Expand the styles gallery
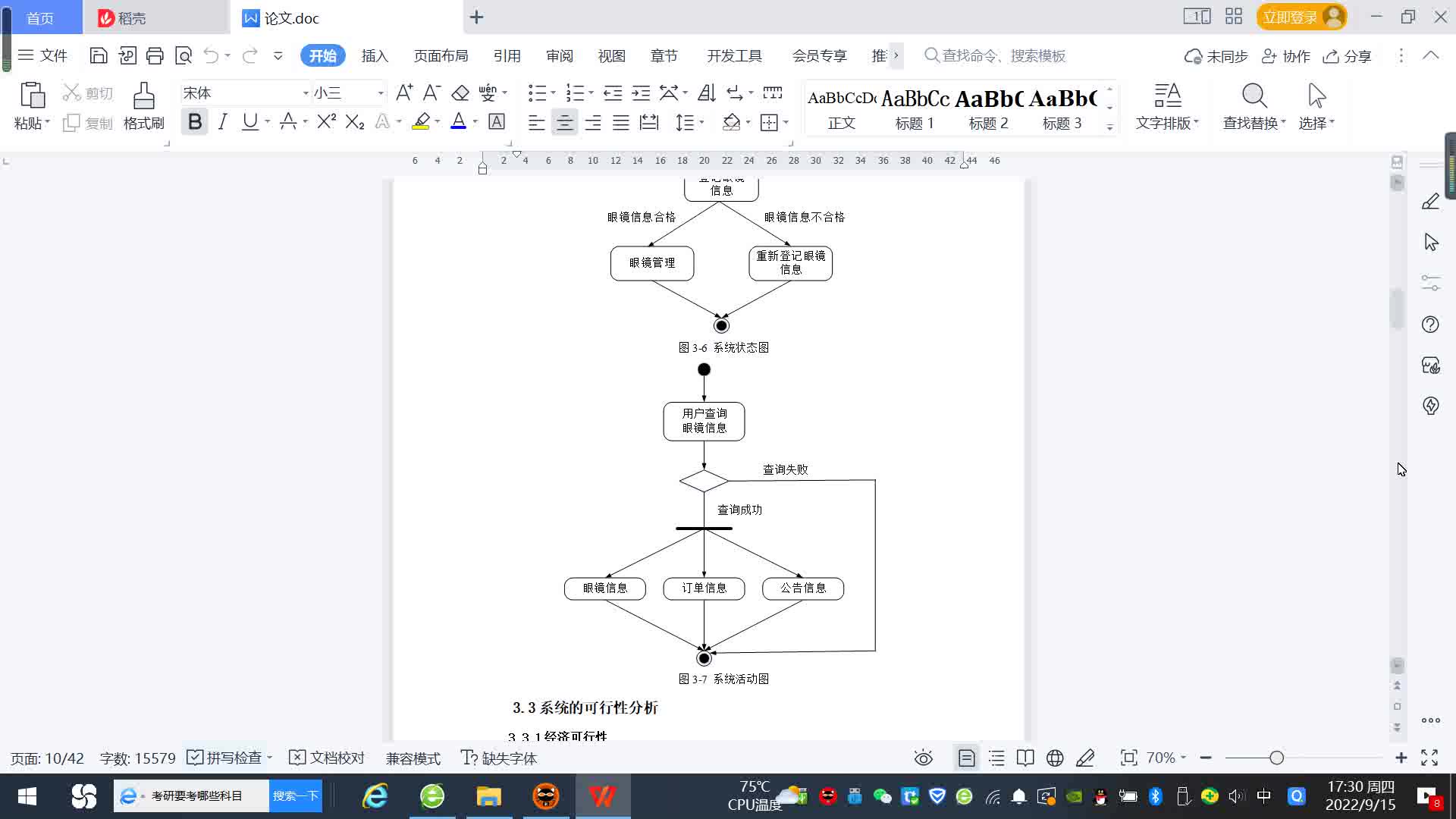 [1109, 127]
